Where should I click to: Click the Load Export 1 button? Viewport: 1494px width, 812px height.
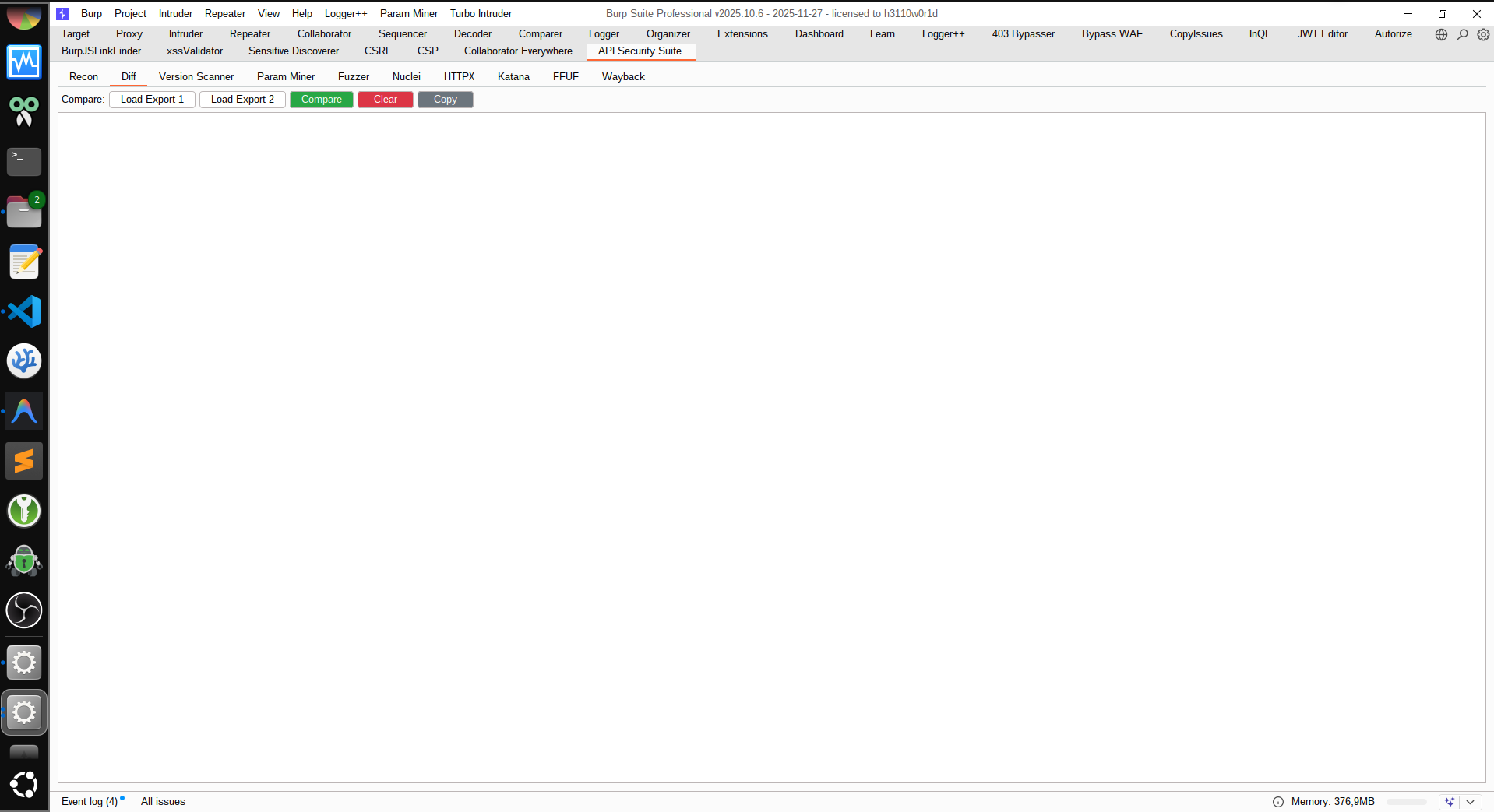pos(152,100)
